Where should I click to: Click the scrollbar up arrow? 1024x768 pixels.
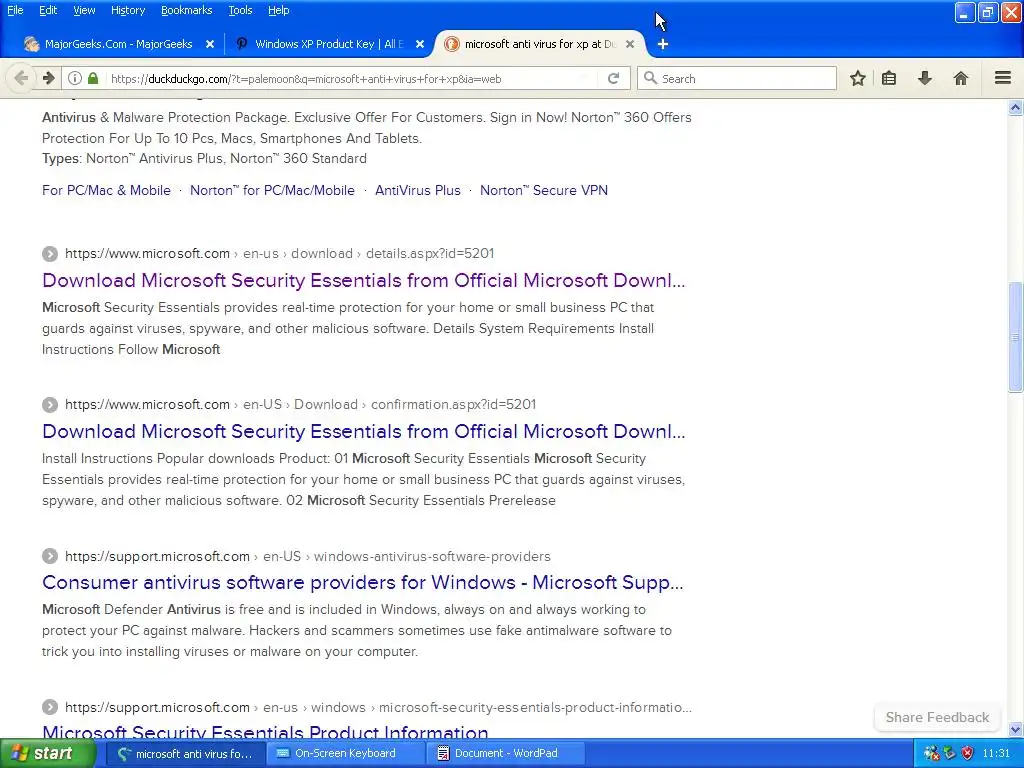1015,107
